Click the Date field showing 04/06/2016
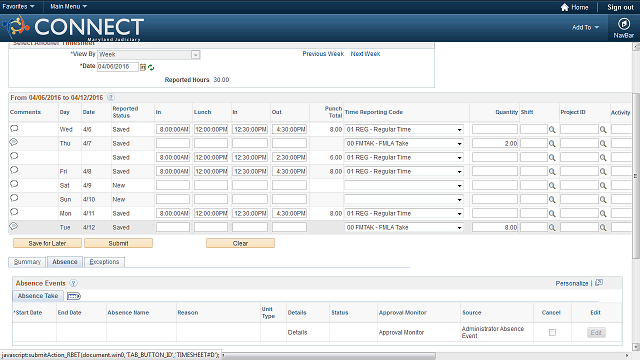 [118, 67]
